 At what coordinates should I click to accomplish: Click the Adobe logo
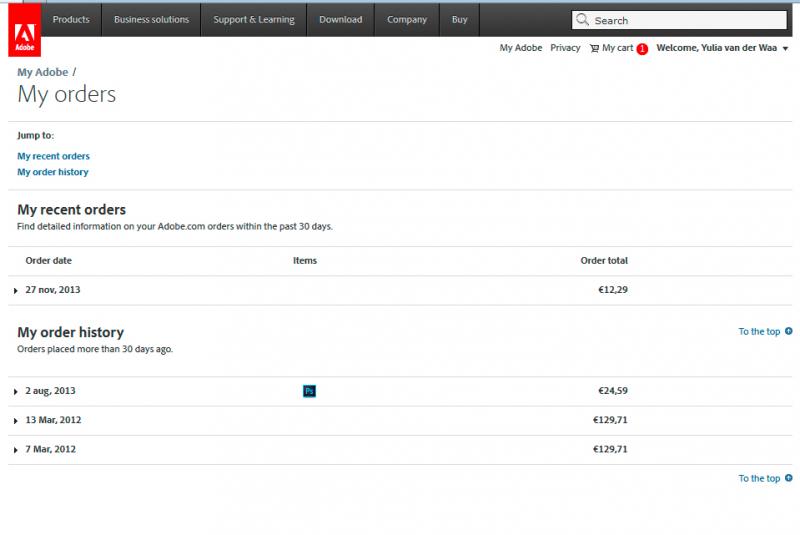point(24,30)
